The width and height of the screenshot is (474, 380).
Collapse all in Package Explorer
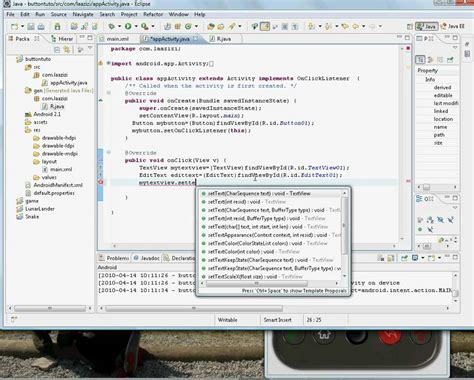[57, 50]
